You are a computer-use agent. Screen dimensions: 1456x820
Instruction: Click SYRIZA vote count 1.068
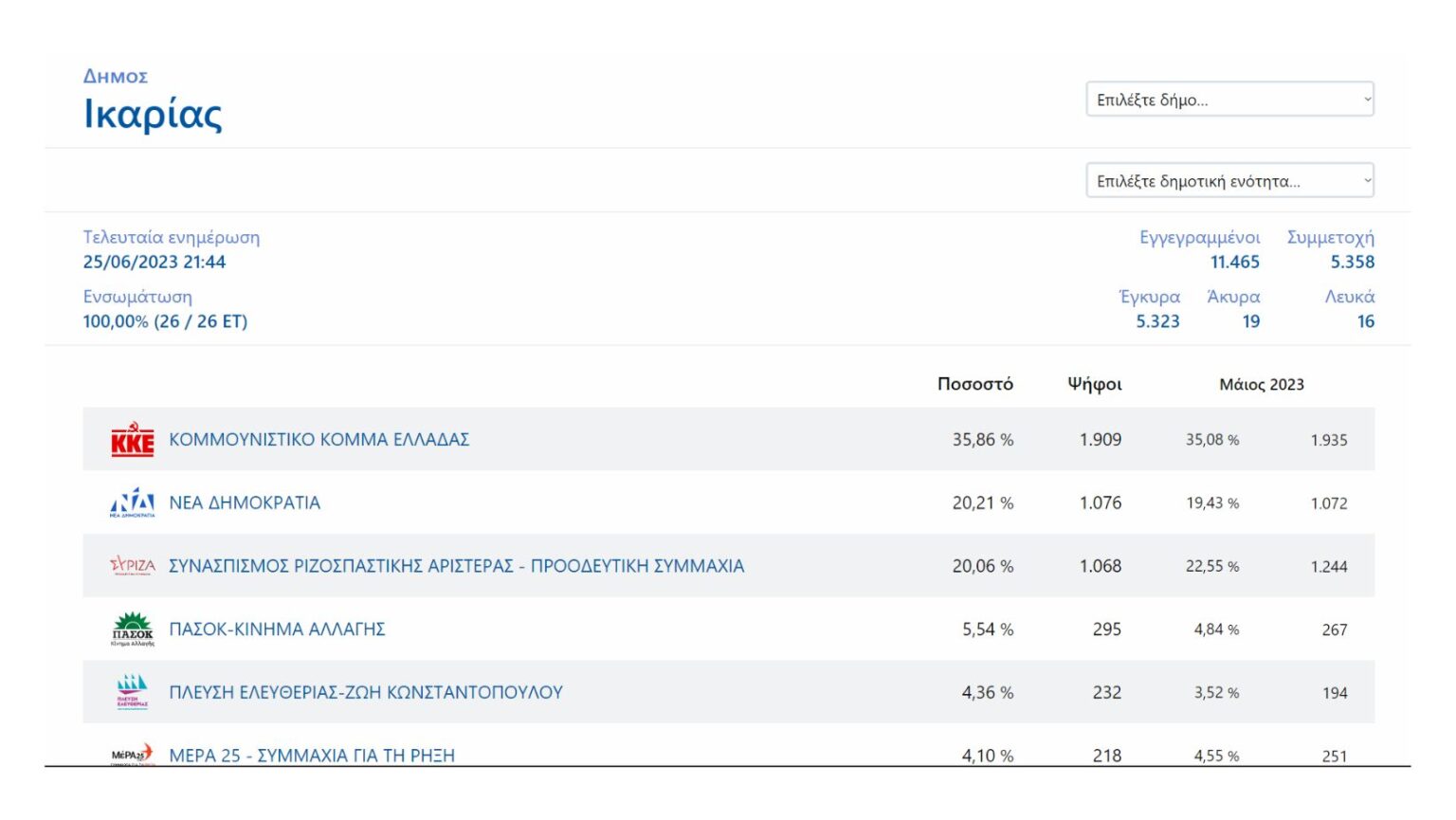click(1101, 566)
